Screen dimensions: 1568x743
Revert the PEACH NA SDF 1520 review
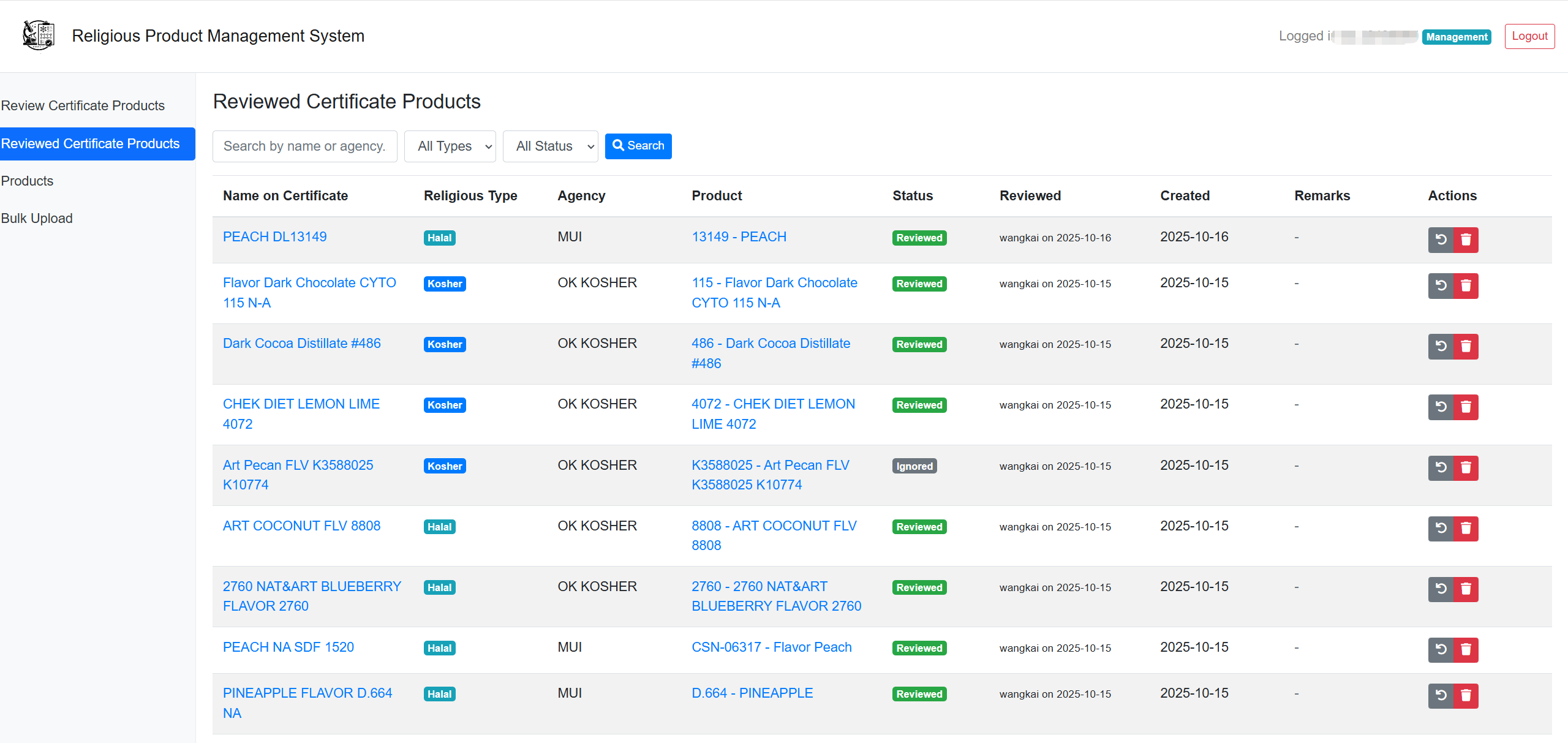pyautogui.click(x=1441, y=650)
